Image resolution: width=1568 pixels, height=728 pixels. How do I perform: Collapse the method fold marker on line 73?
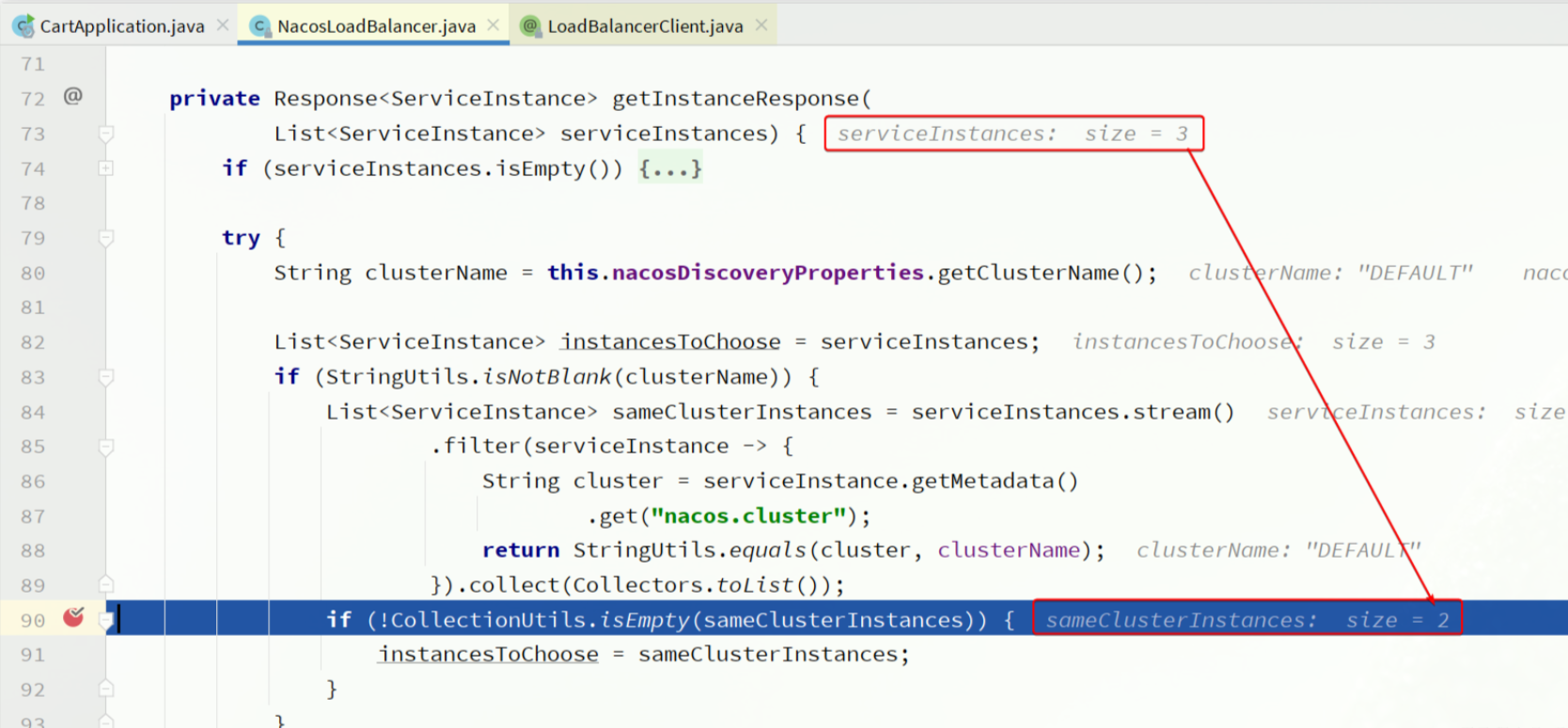coord(106,134)
